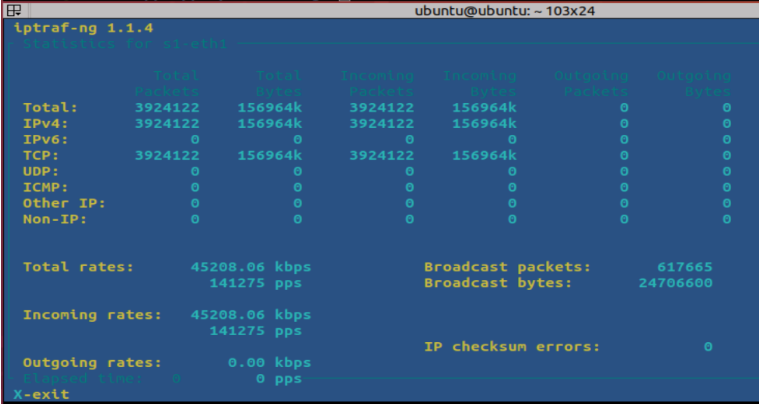759x404 pixels.
Task: Select Non-IP row's outgoing bytes value 0
Action: (x=727, y=219)
